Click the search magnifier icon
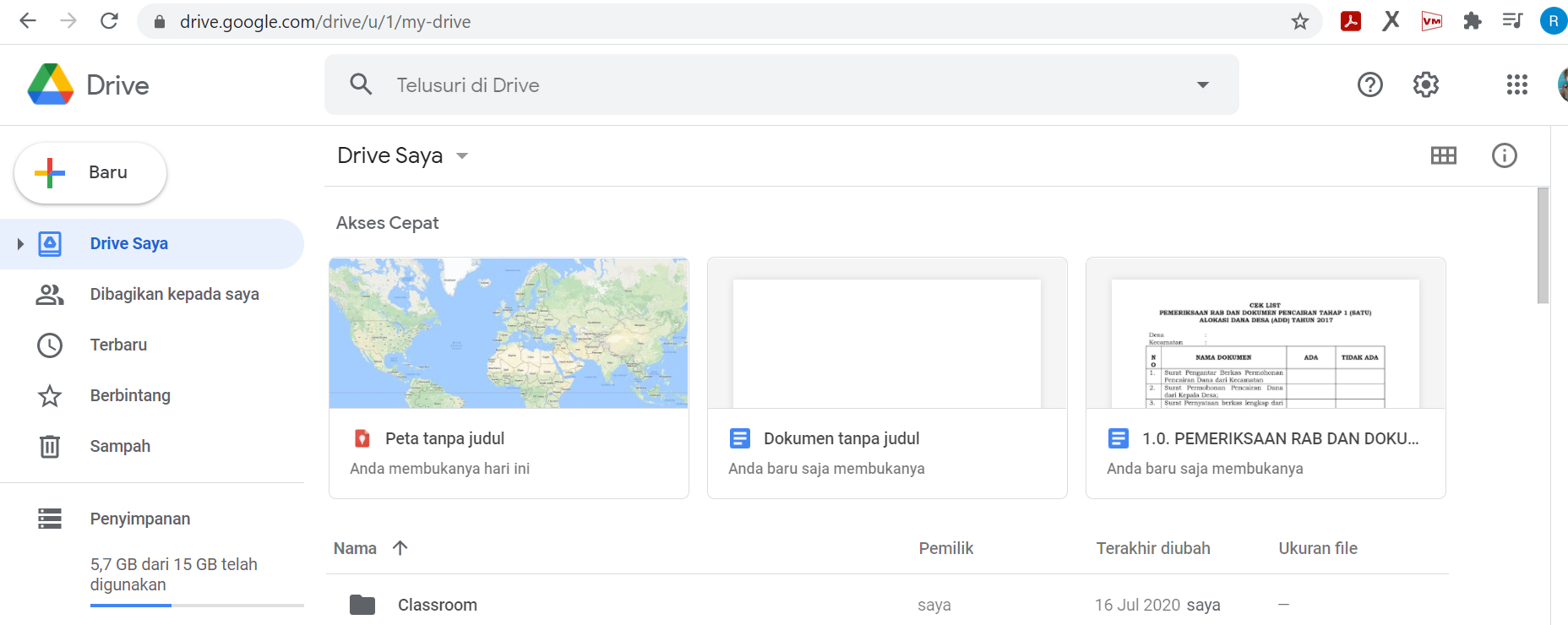 [x=361, y=84]
